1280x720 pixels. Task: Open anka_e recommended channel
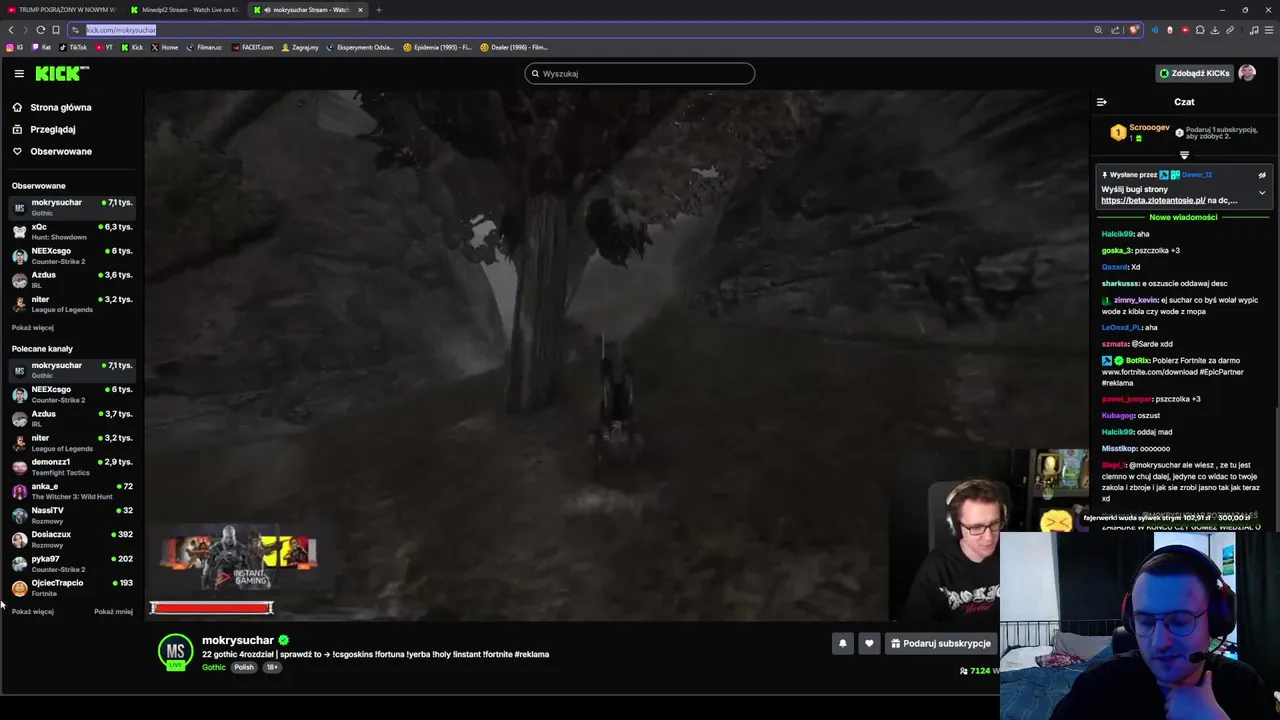click(x=72, y=490)
